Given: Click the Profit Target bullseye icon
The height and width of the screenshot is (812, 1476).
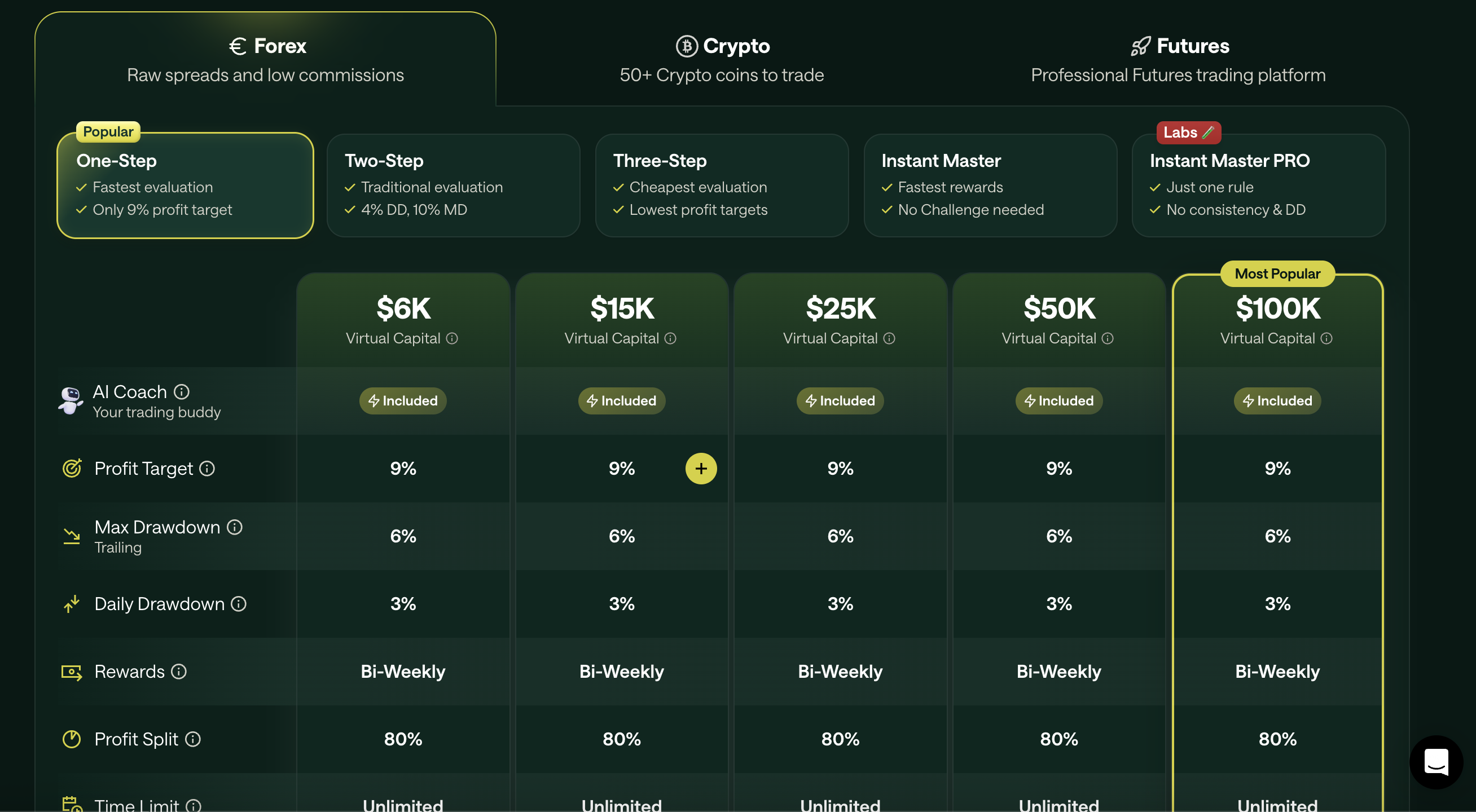Looking at the screenshot, I should [x=72, y=468].
